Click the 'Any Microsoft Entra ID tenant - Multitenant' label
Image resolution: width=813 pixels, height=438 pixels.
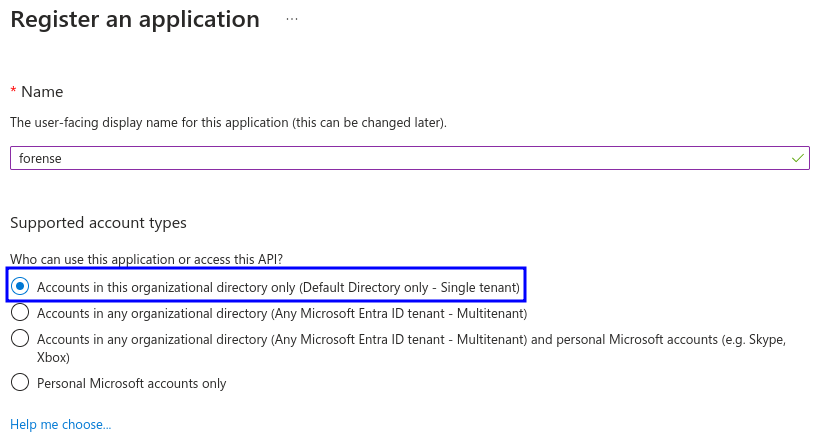tap(282, 314)
